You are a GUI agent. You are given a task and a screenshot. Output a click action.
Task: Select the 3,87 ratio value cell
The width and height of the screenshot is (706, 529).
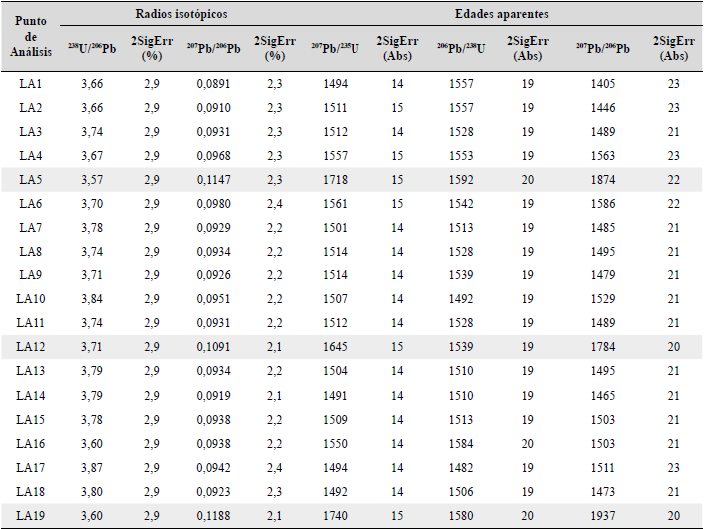92,467
